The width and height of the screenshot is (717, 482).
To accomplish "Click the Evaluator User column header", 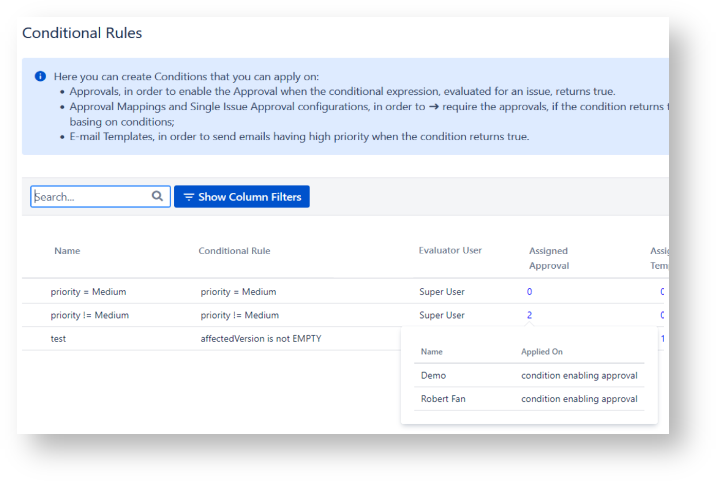I will click(x=450, y=250).
